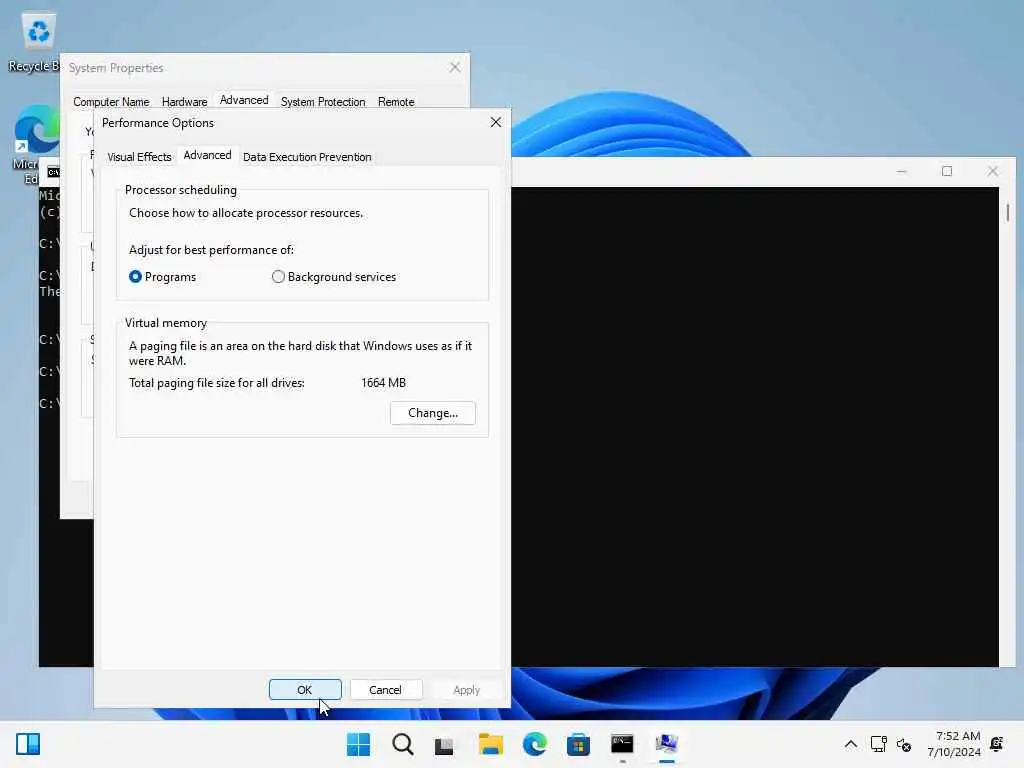Open the Recycle Bin desktop icon
Screen dimensions: 1024x768
point(37,41)
